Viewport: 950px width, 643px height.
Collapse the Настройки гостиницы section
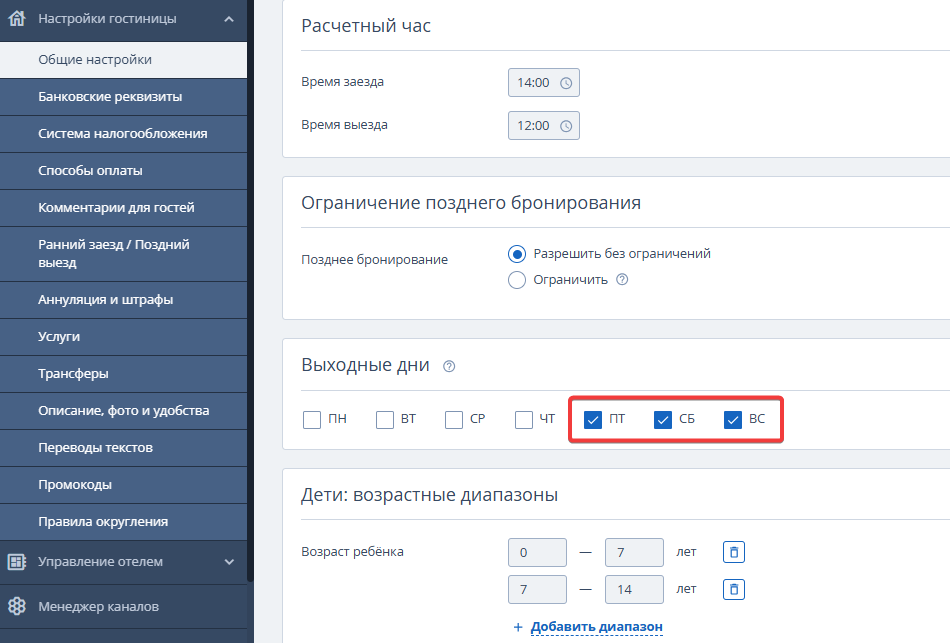pyautogui.click(x=229, y=18)
